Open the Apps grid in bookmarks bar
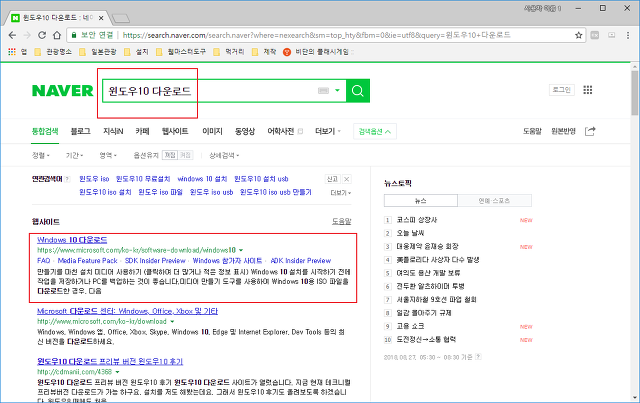This screenshot has height=403, width=640. [12, 52]
